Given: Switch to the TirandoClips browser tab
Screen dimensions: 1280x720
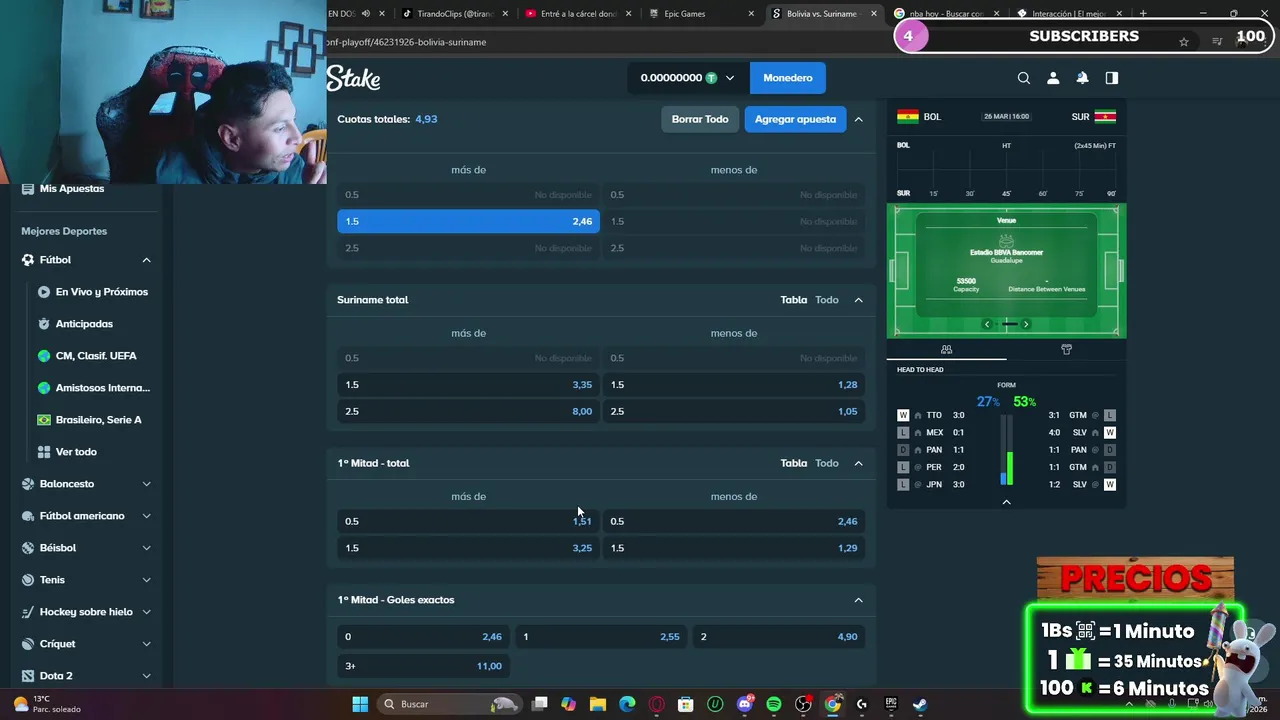Looking at the screenshot, I should pyautogui.click(x=455, y=14).
